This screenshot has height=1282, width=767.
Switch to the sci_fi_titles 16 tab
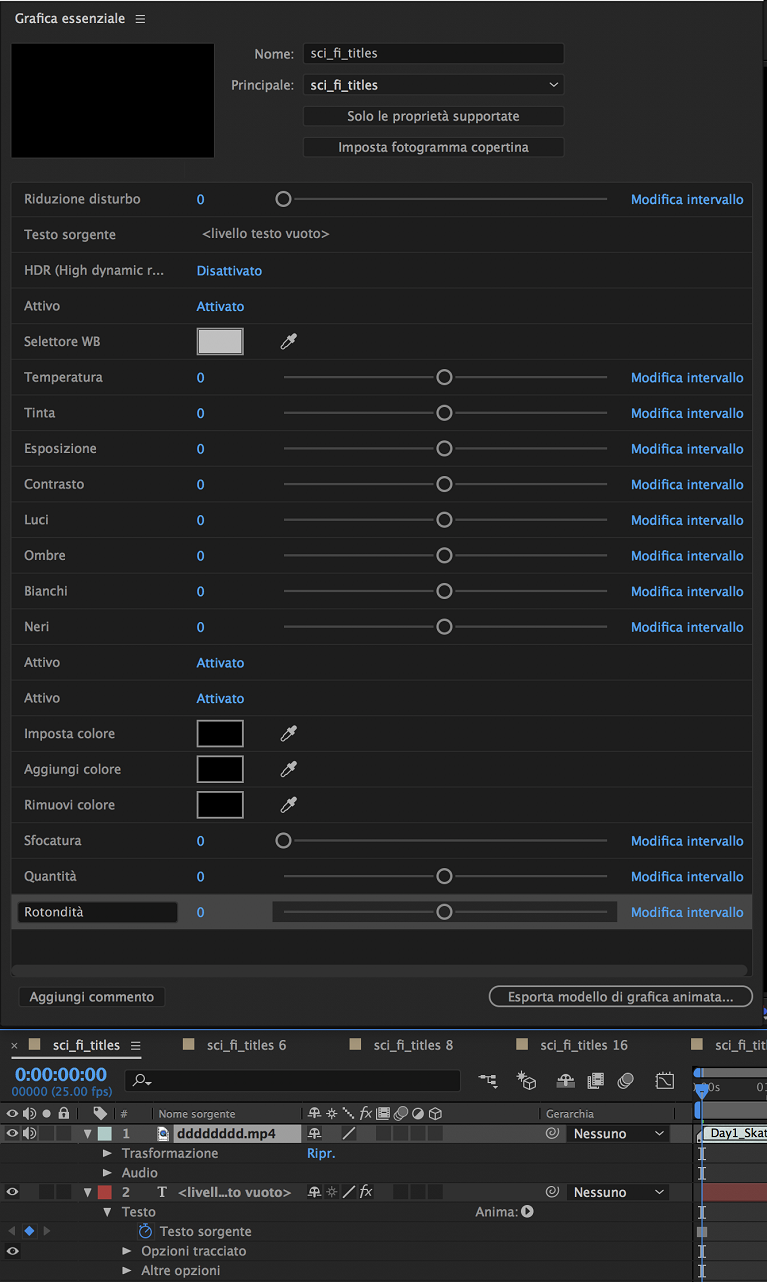[x=583, y=1045]
